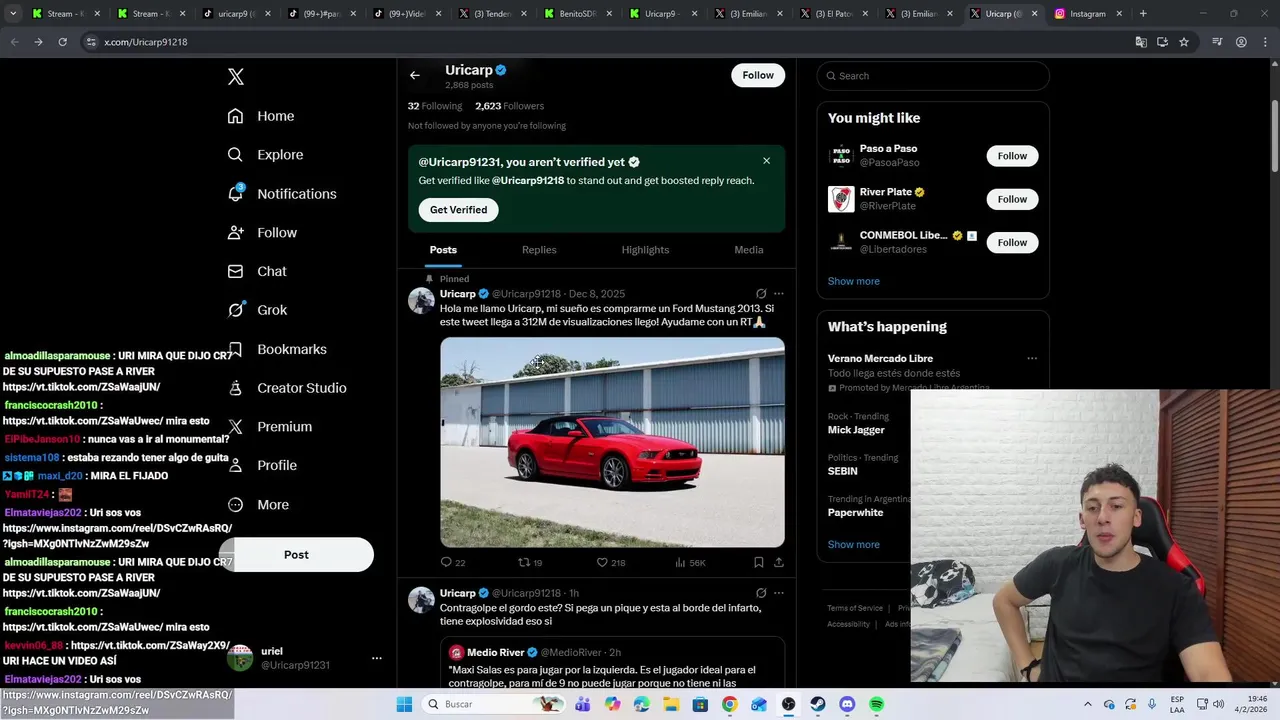Open a new browser tab
Image resolution: width=1280 pixels, height=720 pixels.
pyautogui.click(x=1143, y=14)
